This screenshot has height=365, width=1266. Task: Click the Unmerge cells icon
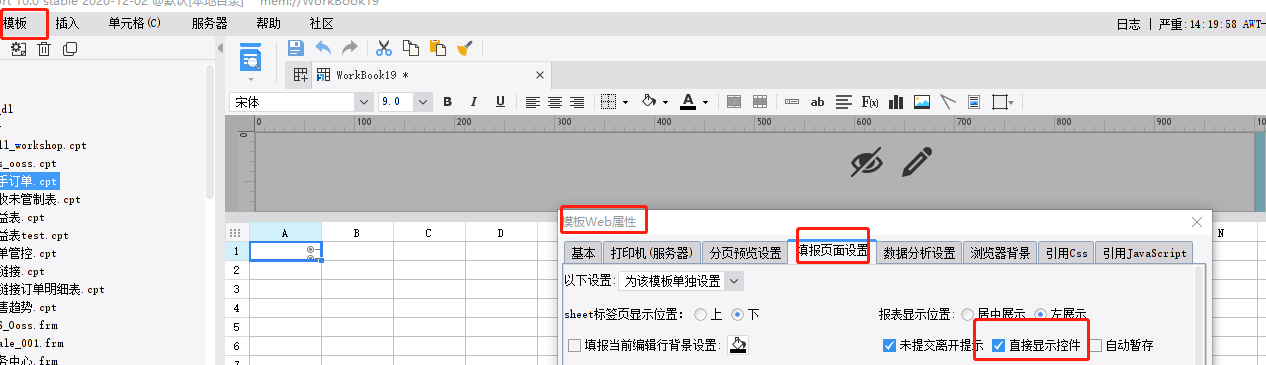(x=760, y=102)
